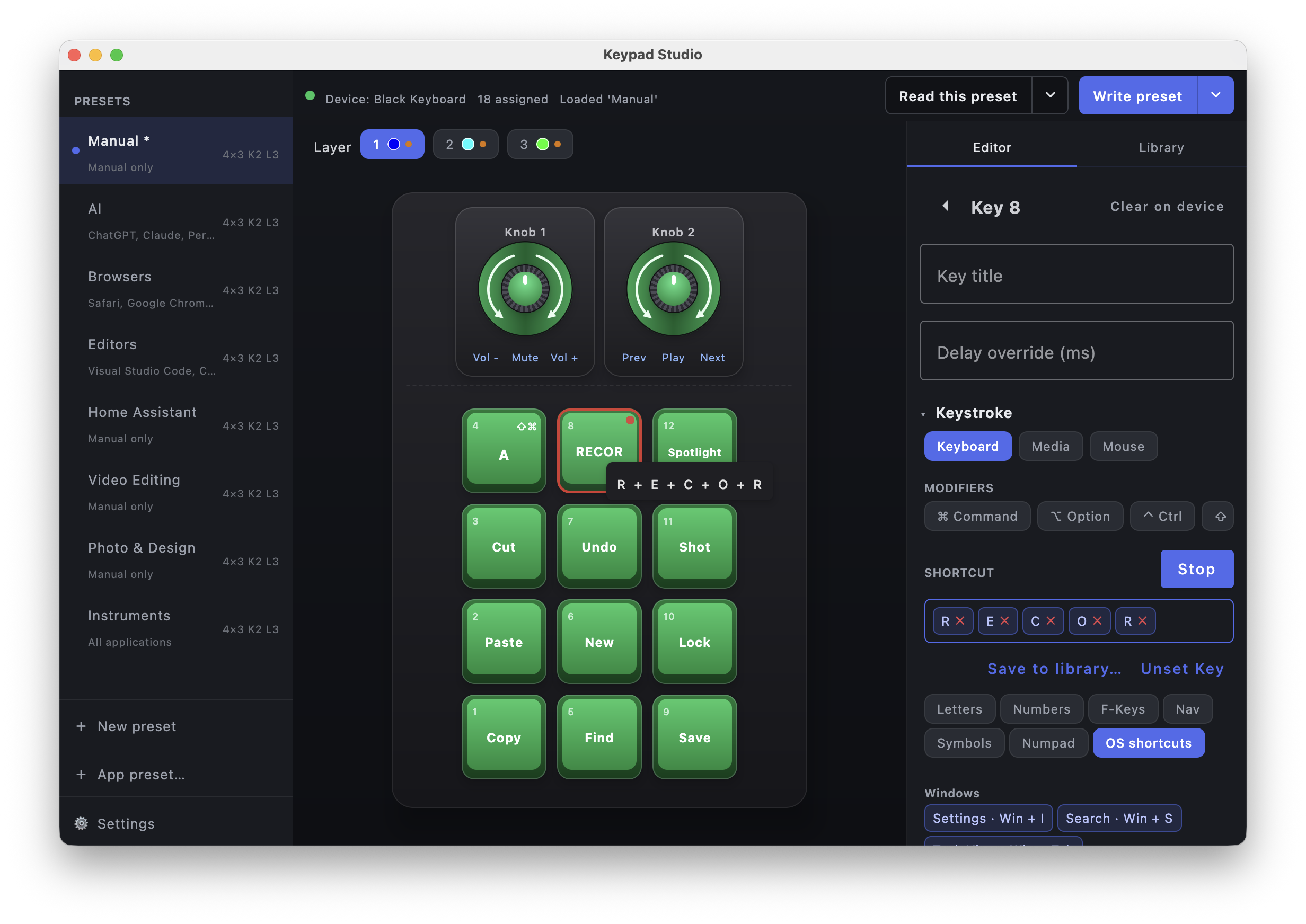Image resolution: width=1306 pixels, height=924 pixels.
Task: Click Save to library link
Action: [x=1054, y=669]
